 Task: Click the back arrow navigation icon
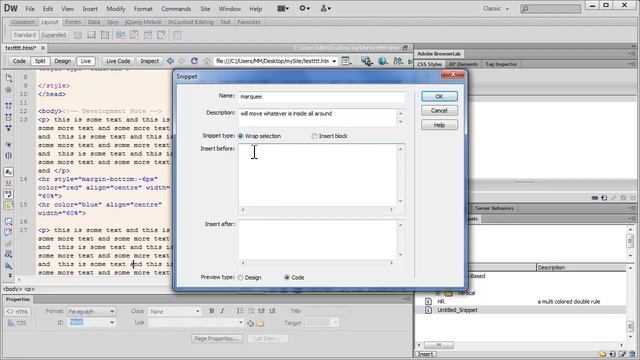pyautogui.click(x=170, y=61)
